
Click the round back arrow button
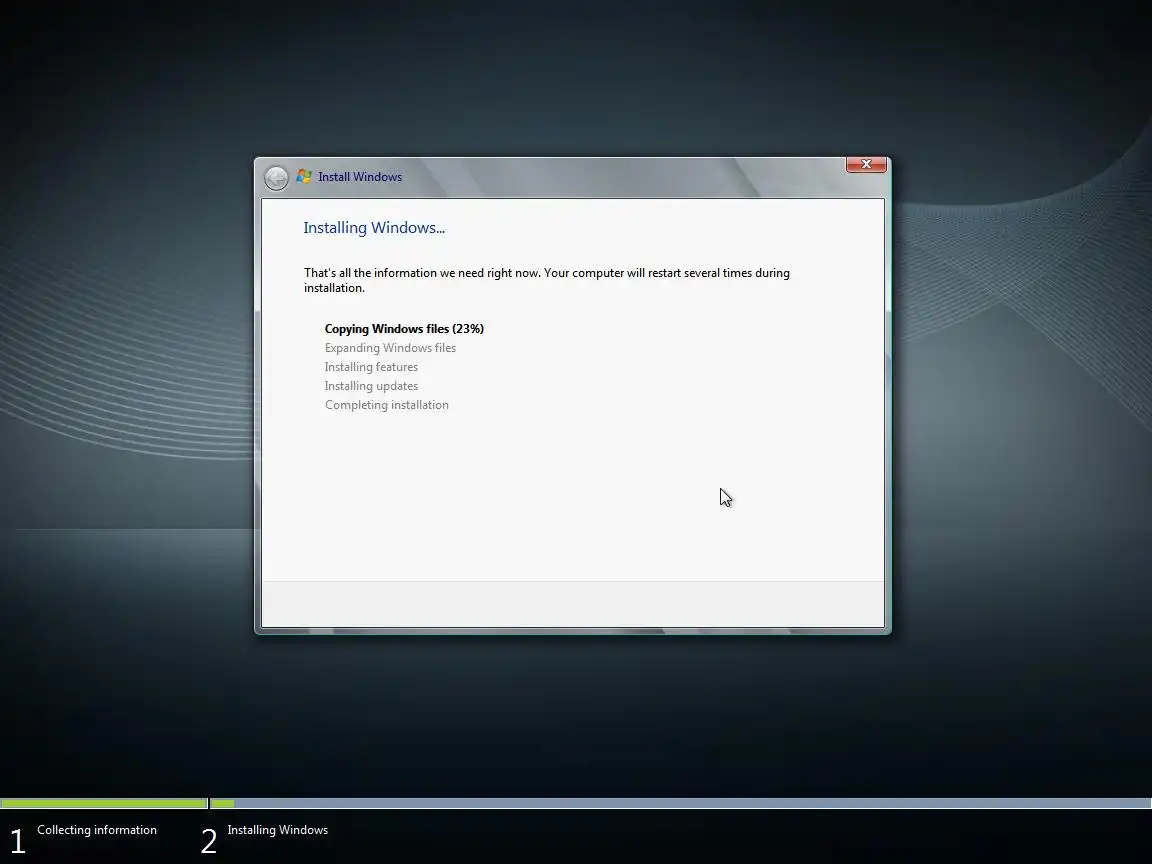pos(276,178)
